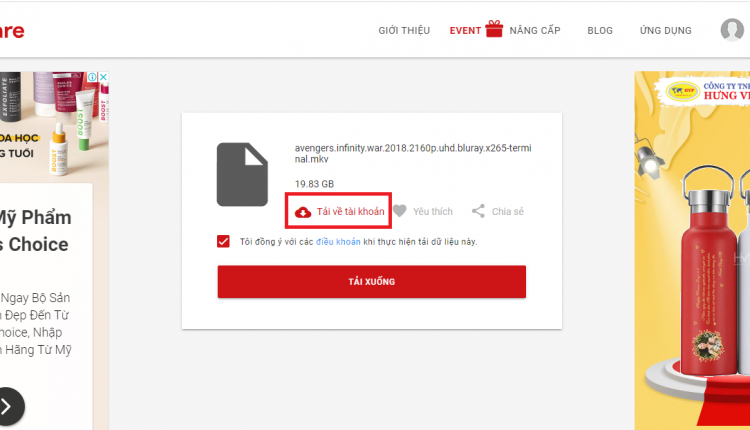Open EVENT menu item
The height and width of the screenshot is (430, 750).
pos(465,31)
